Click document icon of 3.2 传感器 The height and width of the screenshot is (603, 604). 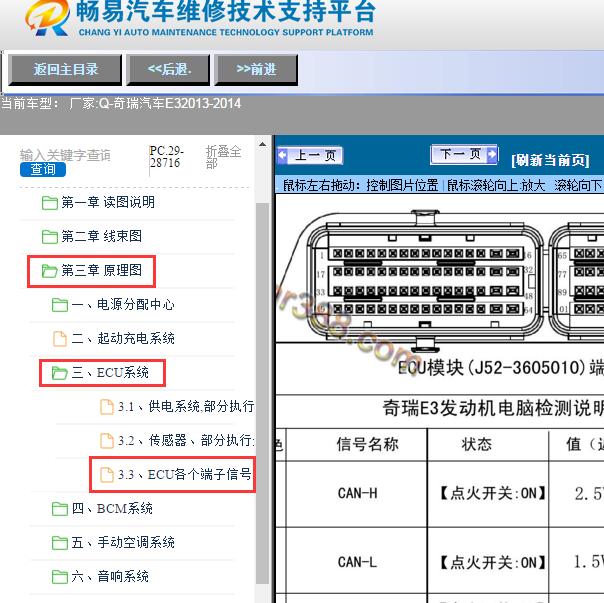107,441
